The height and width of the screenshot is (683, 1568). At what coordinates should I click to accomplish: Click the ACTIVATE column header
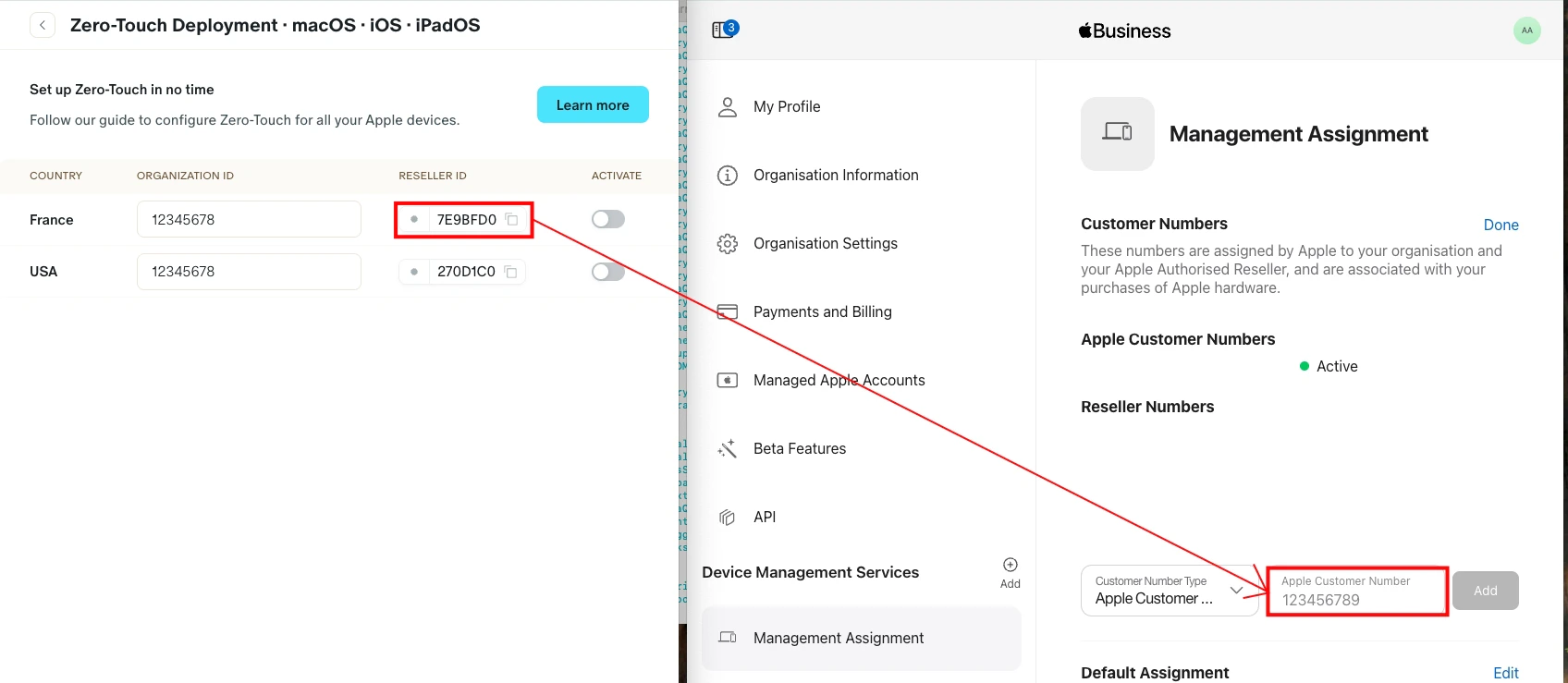click(x=617, y=176)
